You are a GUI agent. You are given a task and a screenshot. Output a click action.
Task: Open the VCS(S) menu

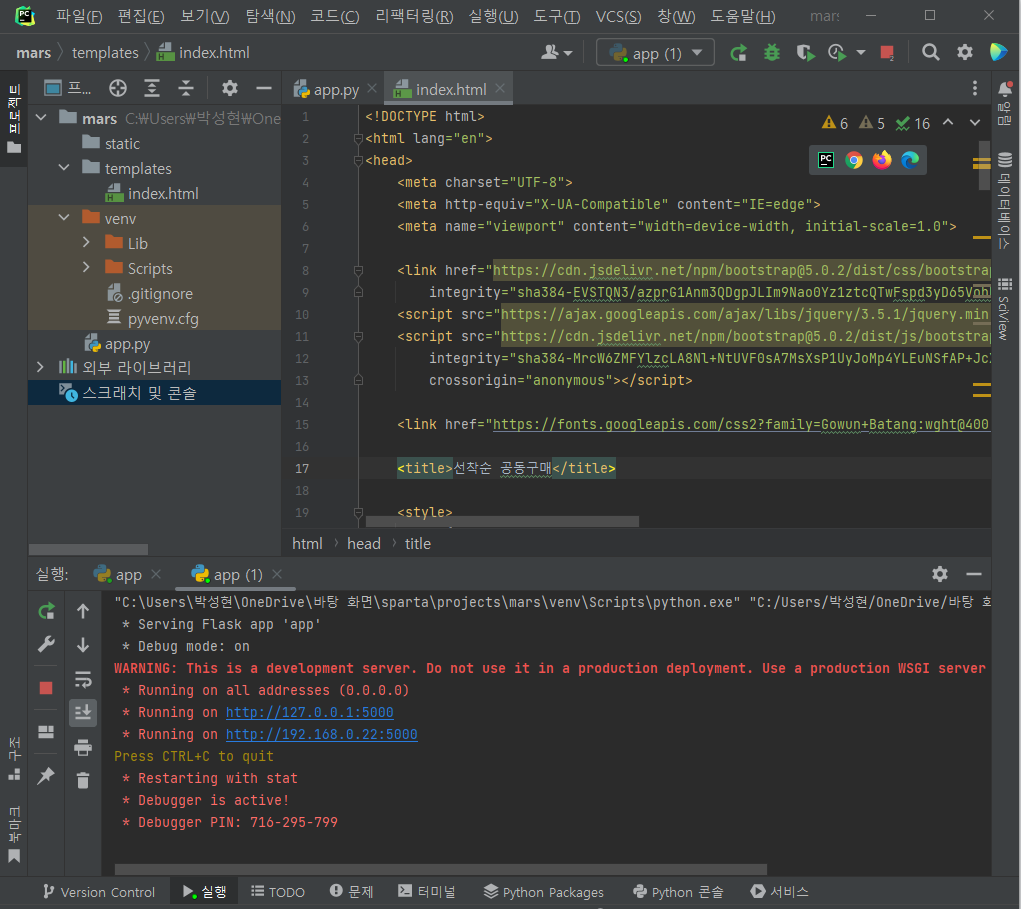(618, 16)
